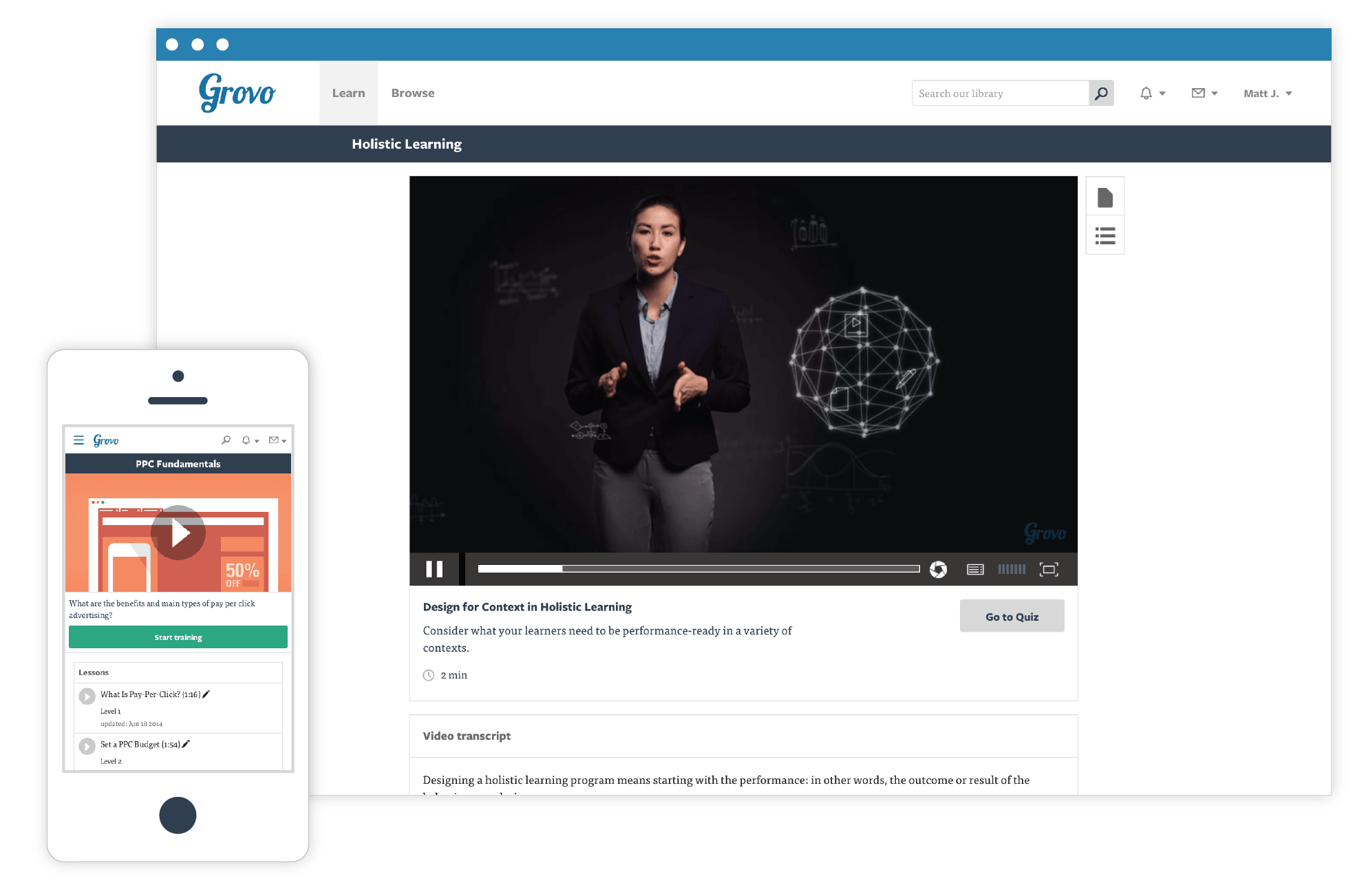Screen dimensions: 1366x896
Task: Click the search magnifier button
Action: coord(1101,93)
